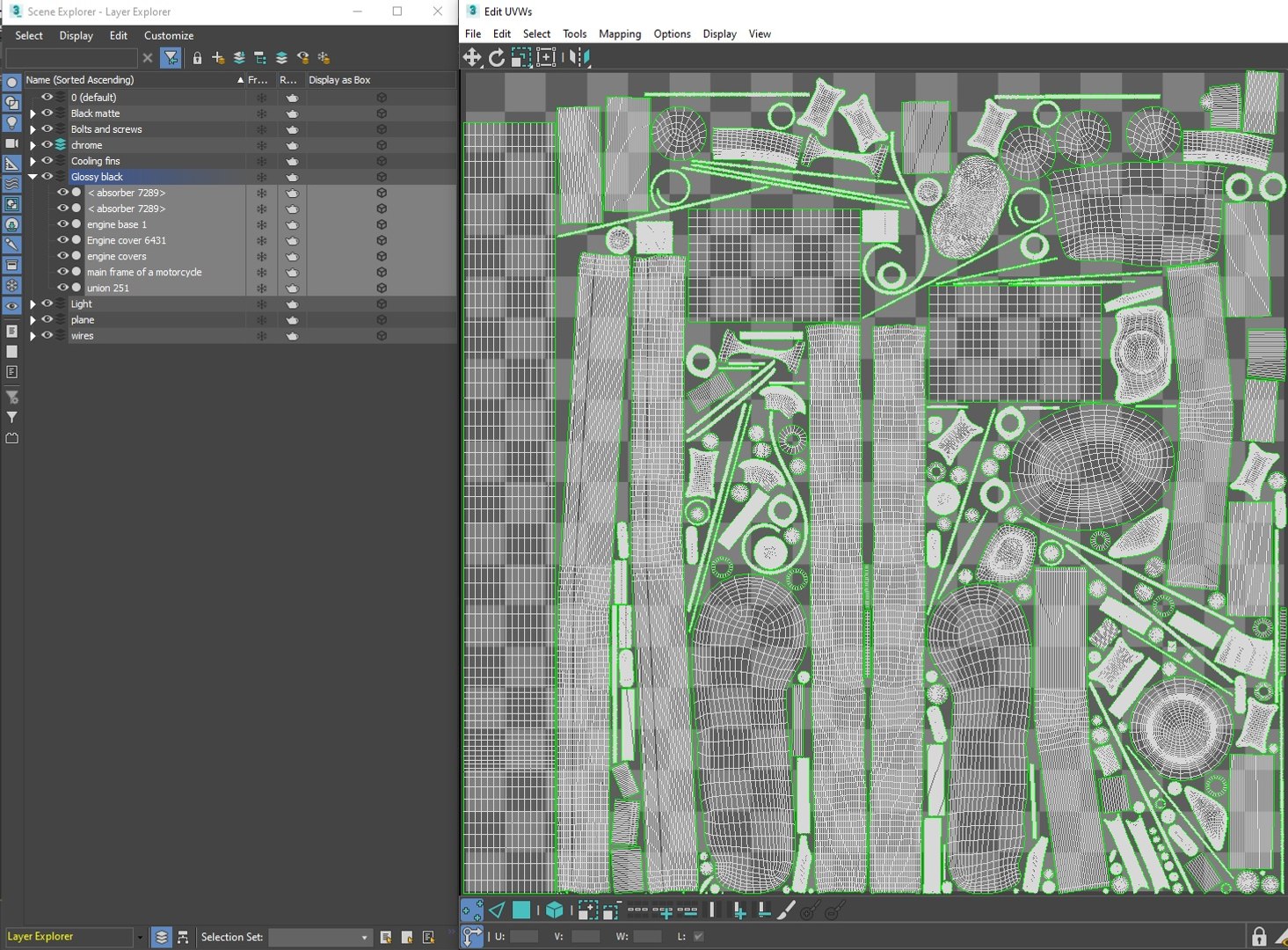Click the Mirror tool in Edit UVWs

(579, 57)
